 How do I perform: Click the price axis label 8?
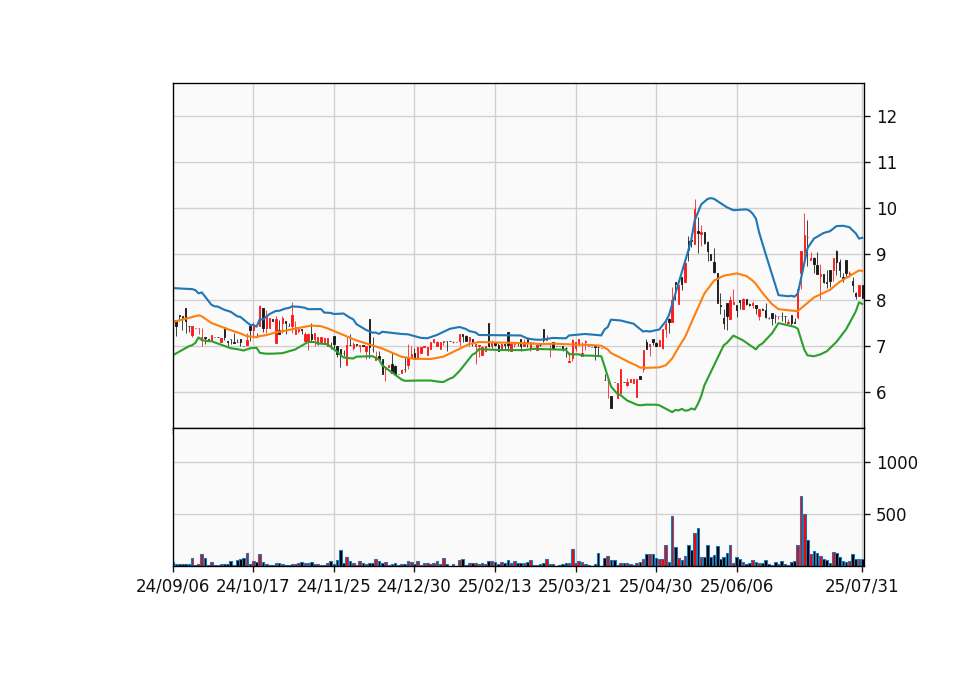click(x=882, y=301)
